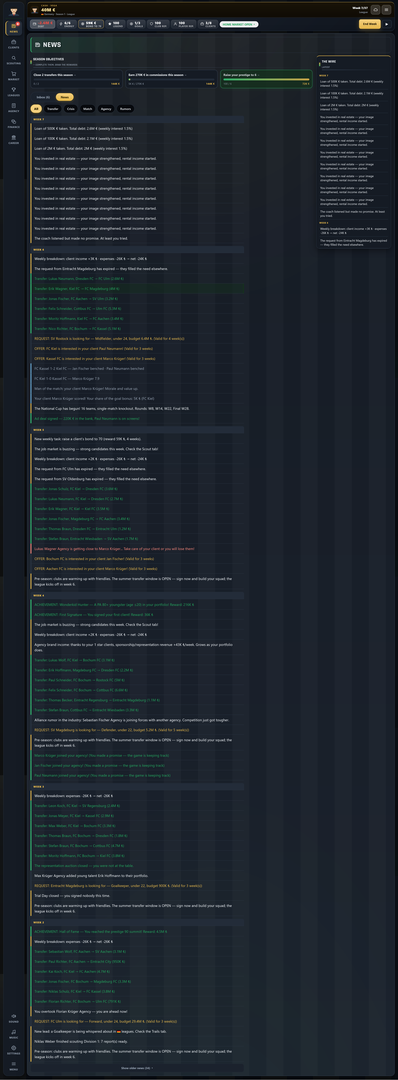The image size is (398, 1080).
Task: Click the first icon button beside Week counter
Action: pos(376,10)
